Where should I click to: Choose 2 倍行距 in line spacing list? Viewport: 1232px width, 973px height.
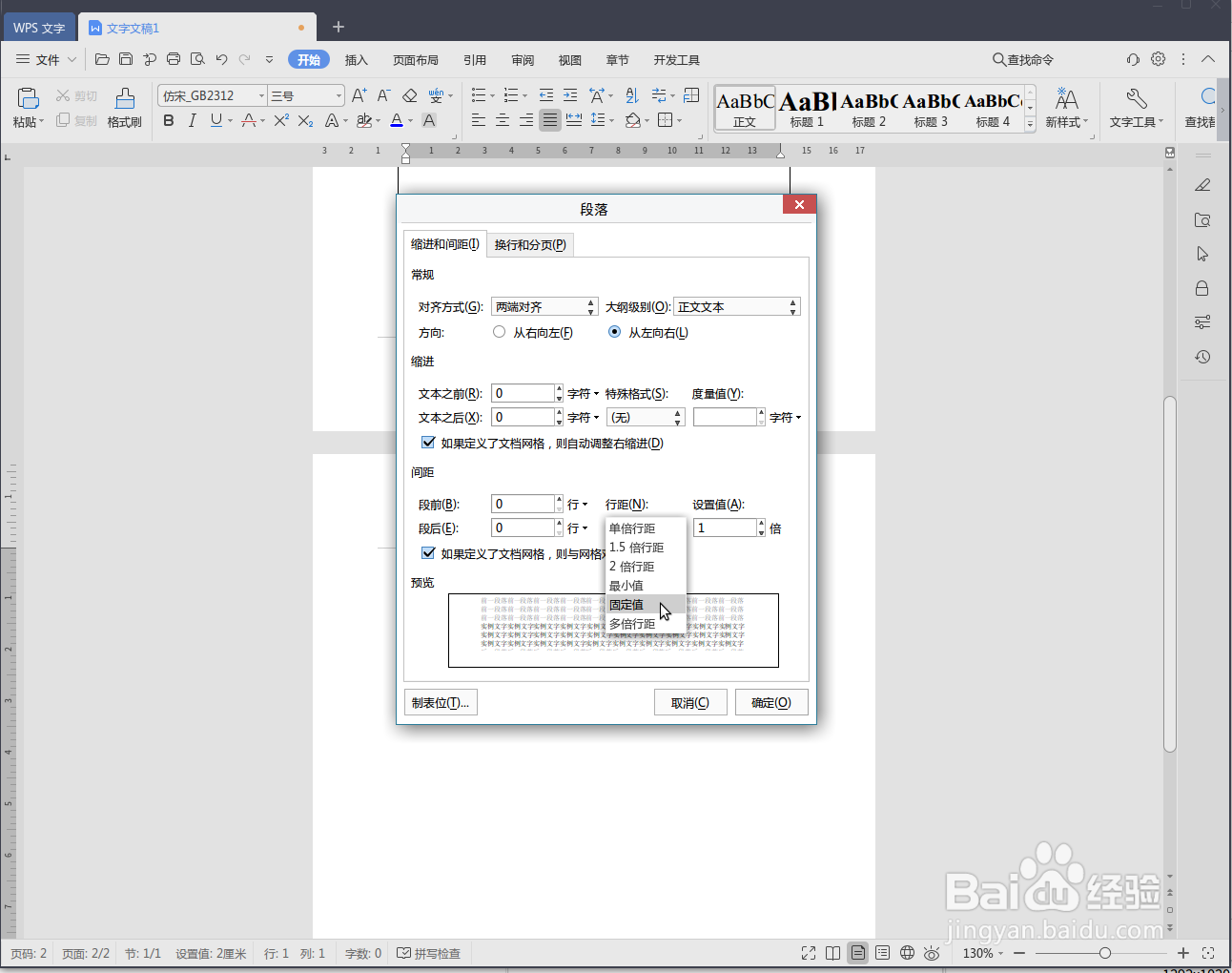[x=646, y=566]
